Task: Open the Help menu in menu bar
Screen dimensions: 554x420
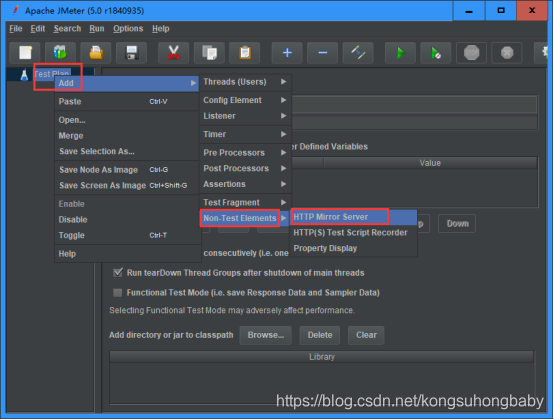Action: coord(160,29)
